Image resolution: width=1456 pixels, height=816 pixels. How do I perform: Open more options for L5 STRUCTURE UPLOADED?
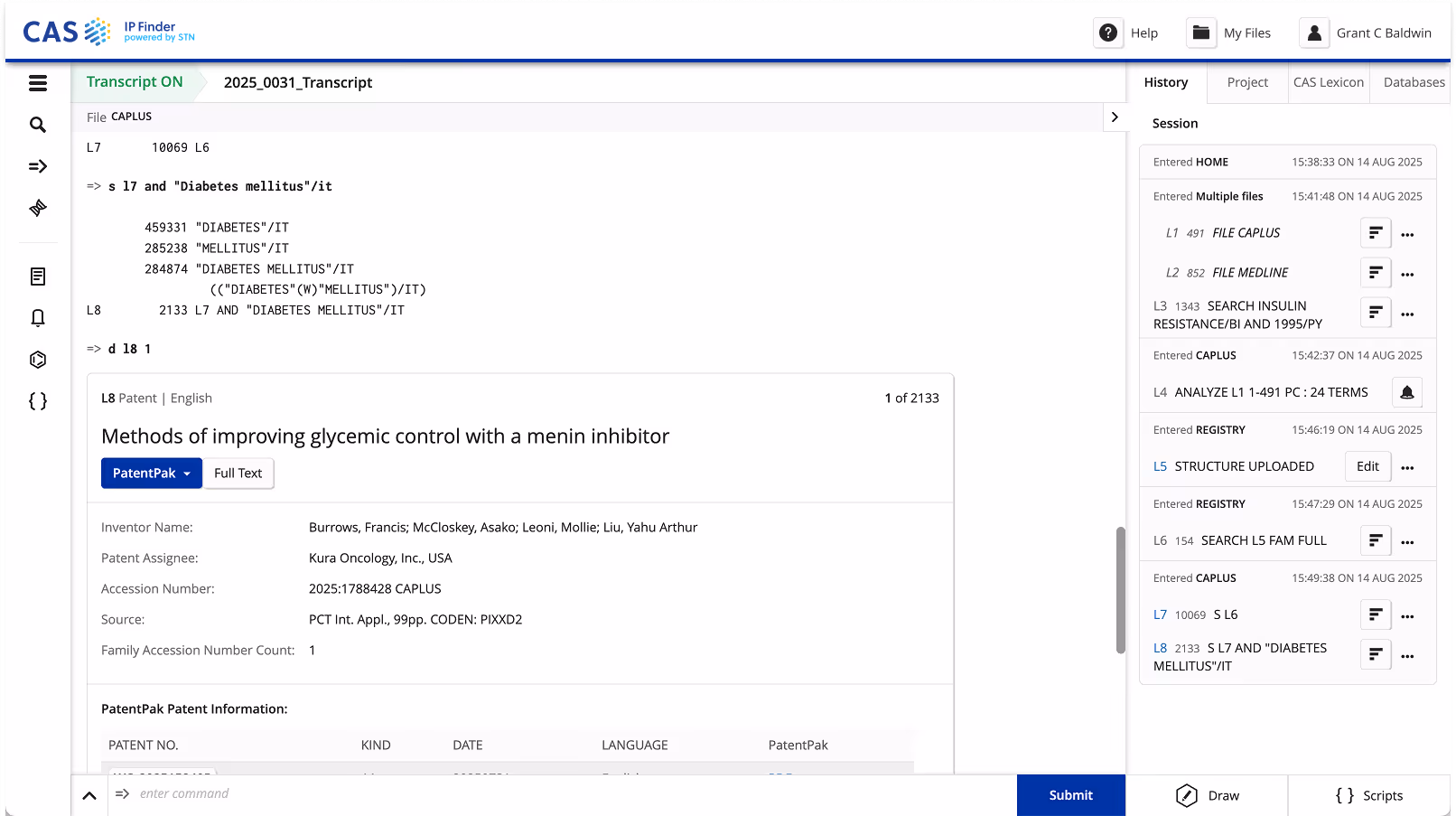(x=1407, y=467)
